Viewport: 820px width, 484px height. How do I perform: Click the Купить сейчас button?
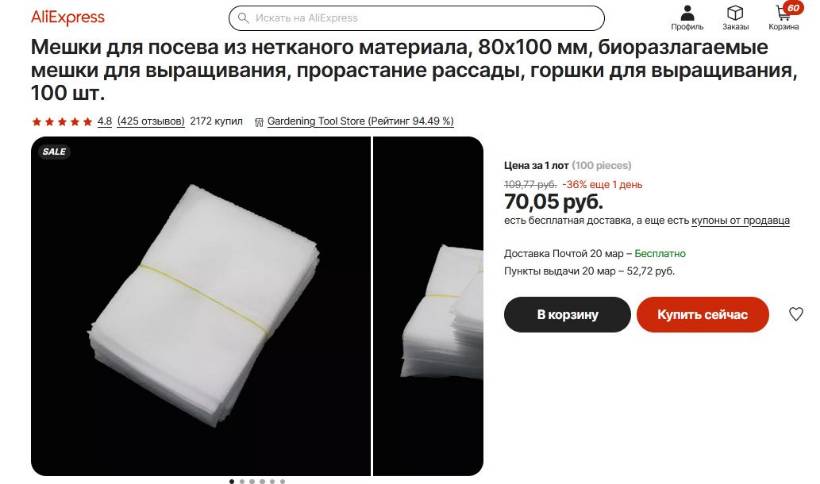702,315
